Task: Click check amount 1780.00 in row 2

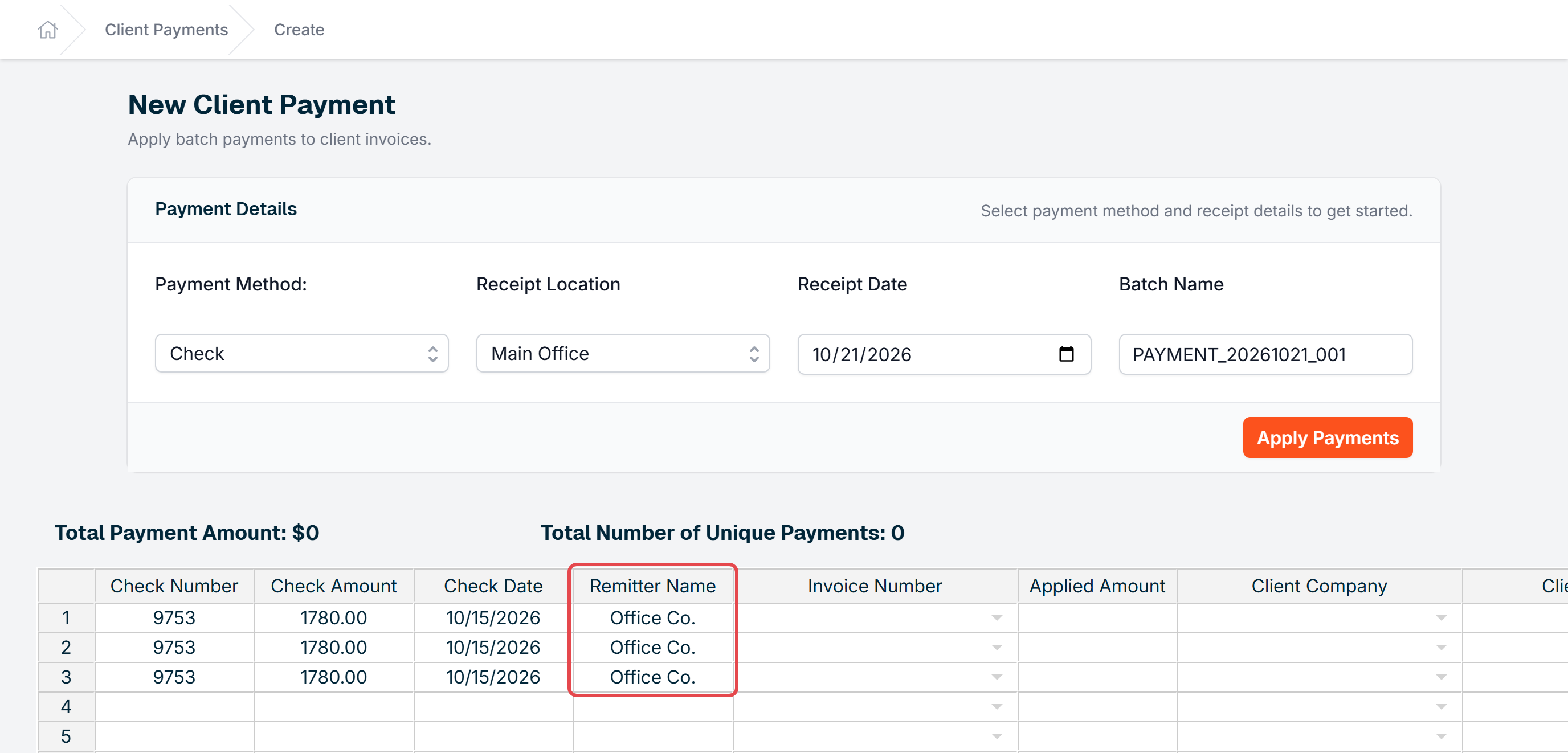Action: pyautogui.click(x=333, y=647)
